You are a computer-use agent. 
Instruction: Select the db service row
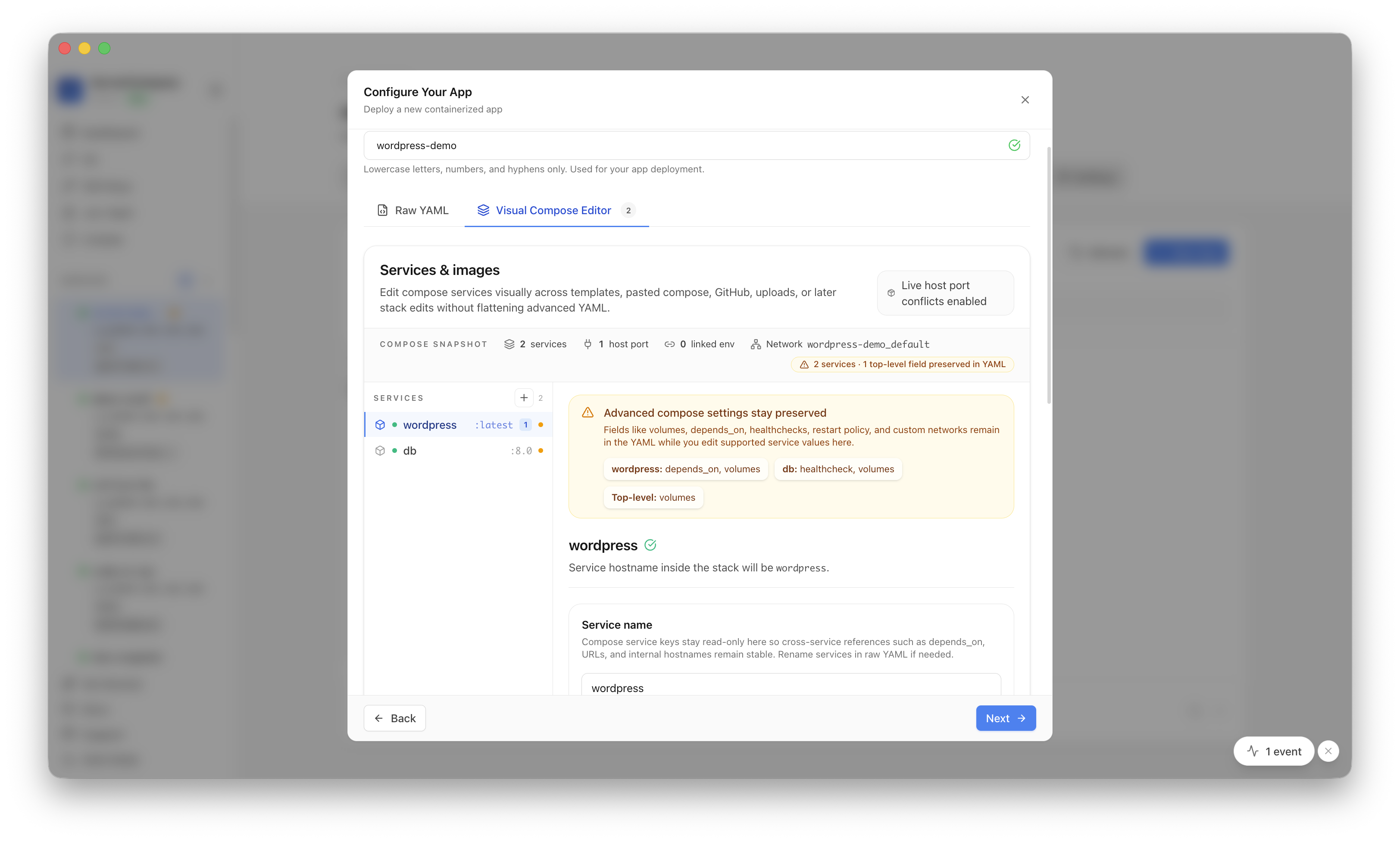coord(458,450)
